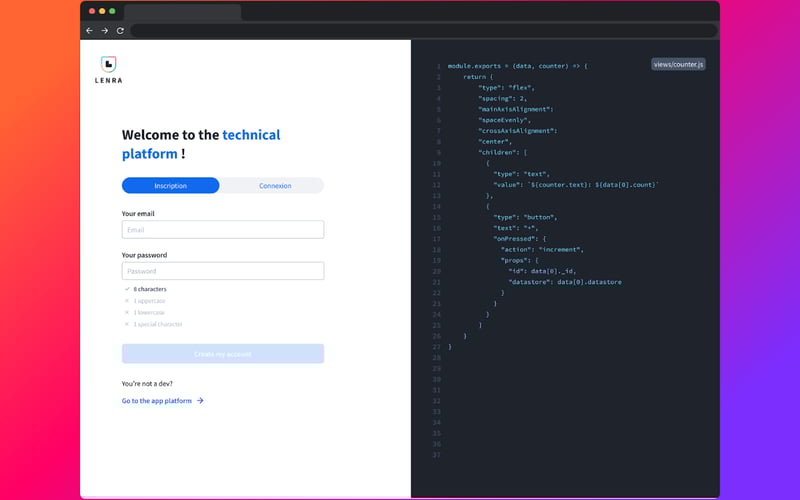Click the 8 characters requirement text
The image size is (800, 500).
coord(150,289)
